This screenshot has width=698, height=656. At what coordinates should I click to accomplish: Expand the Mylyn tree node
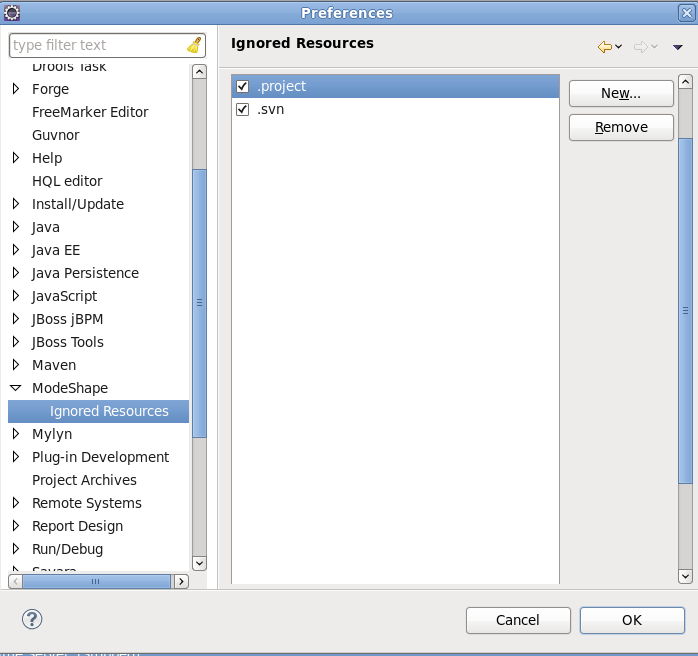16,433
